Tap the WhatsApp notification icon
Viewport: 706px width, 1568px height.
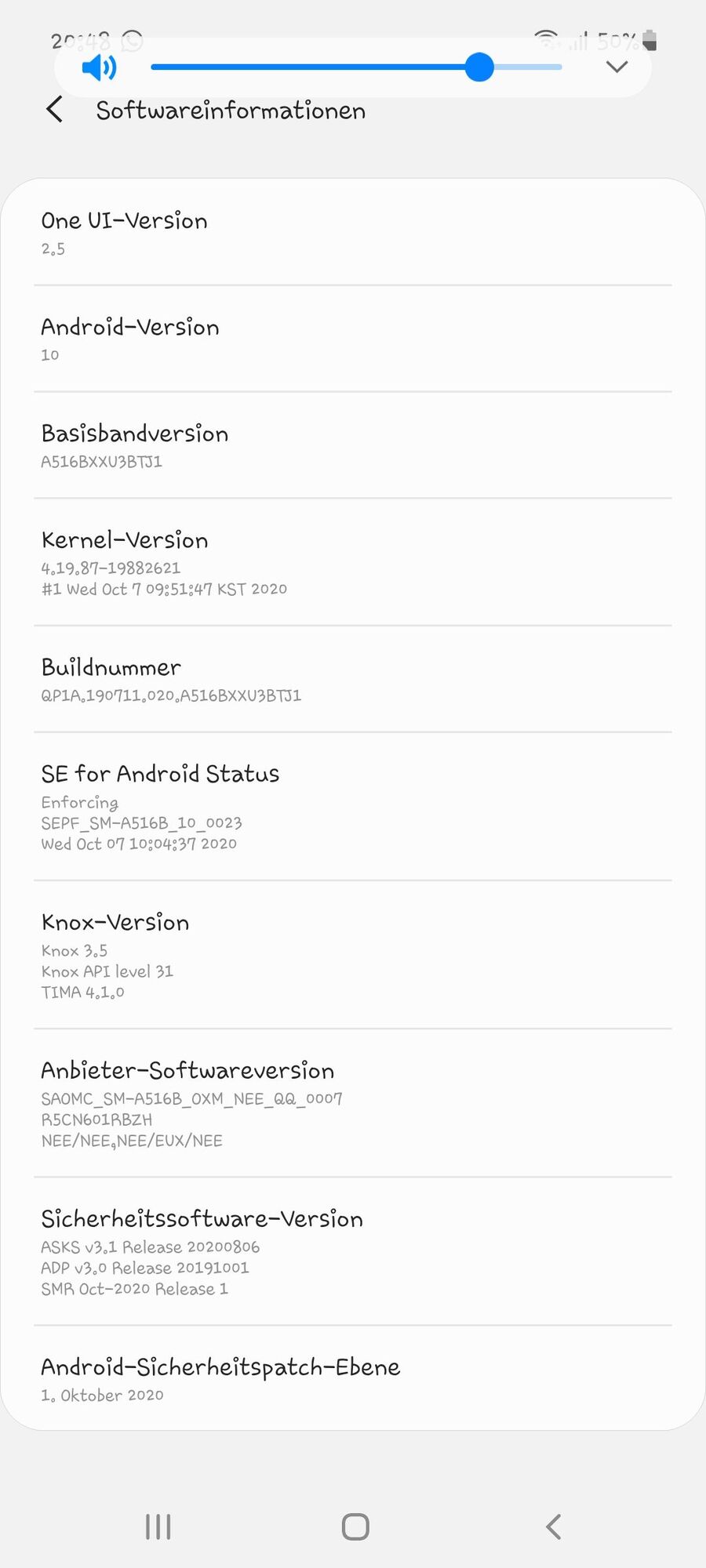click(133, 40)
